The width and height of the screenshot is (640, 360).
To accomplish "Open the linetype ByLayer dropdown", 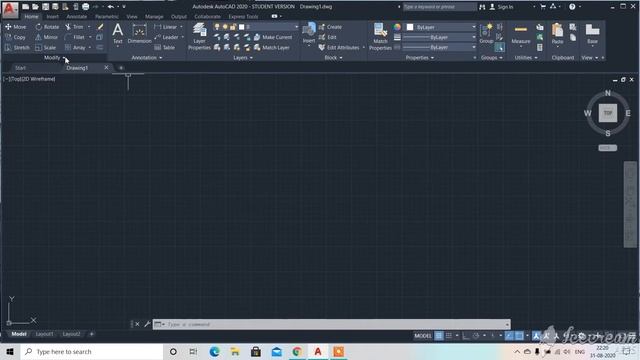I will [439, 47].
